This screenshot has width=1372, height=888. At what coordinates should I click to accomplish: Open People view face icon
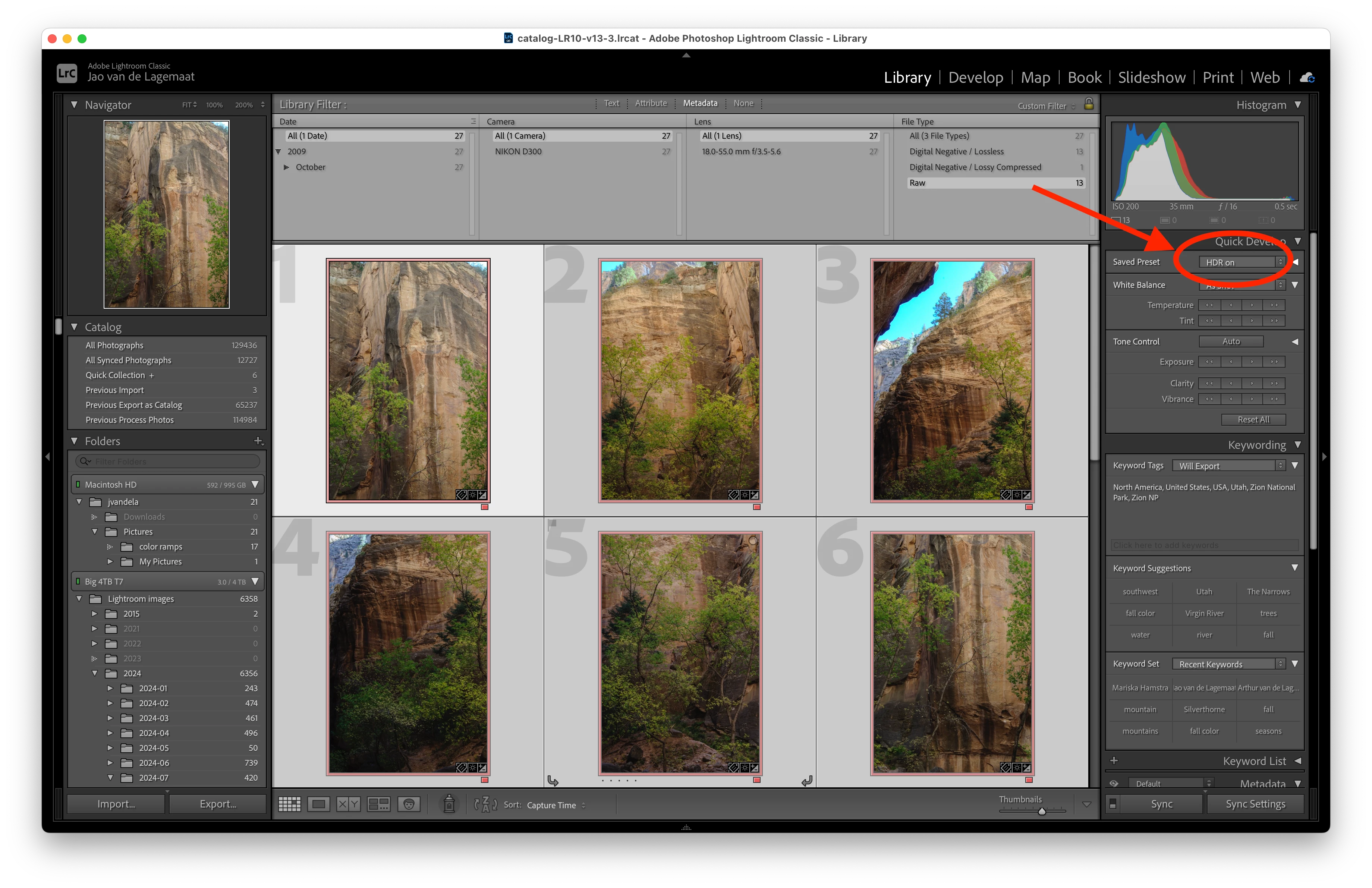coord(409,804)
